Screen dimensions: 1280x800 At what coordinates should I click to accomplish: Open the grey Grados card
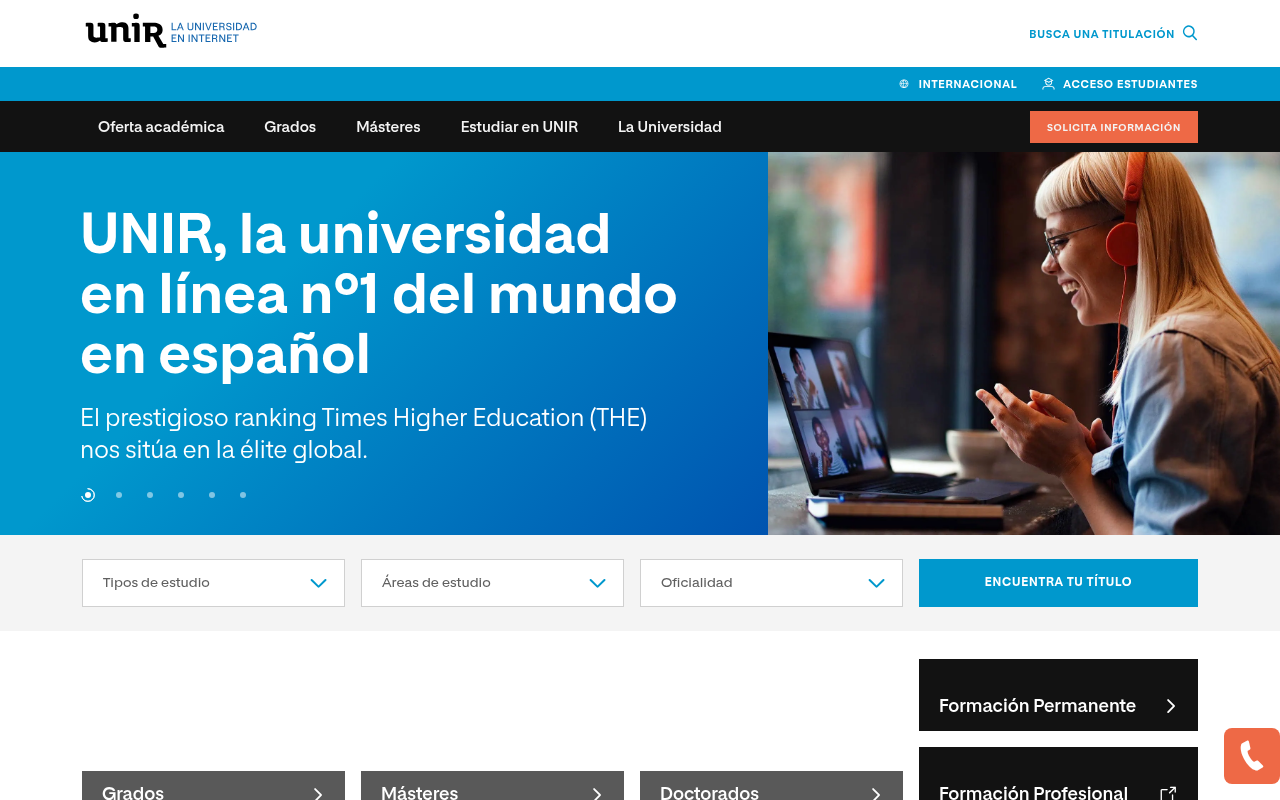(x=213, y=786)
